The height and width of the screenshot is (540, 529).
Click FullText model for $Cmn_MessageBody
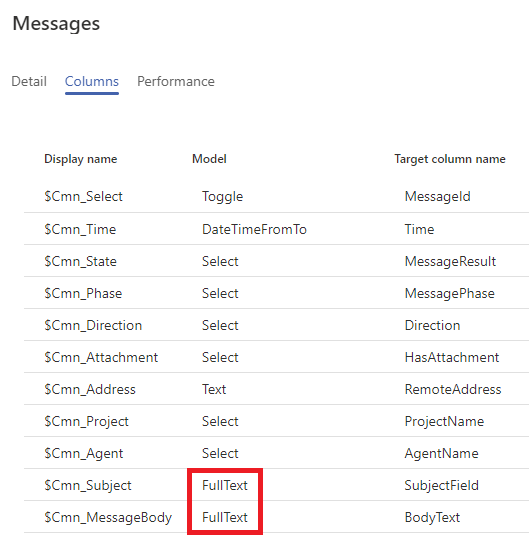point(225,517)
